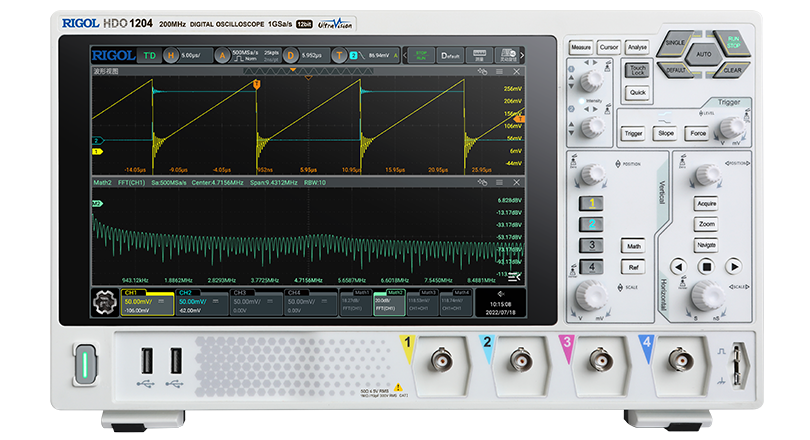Click the vertical SCALE knob

[591, 295]
